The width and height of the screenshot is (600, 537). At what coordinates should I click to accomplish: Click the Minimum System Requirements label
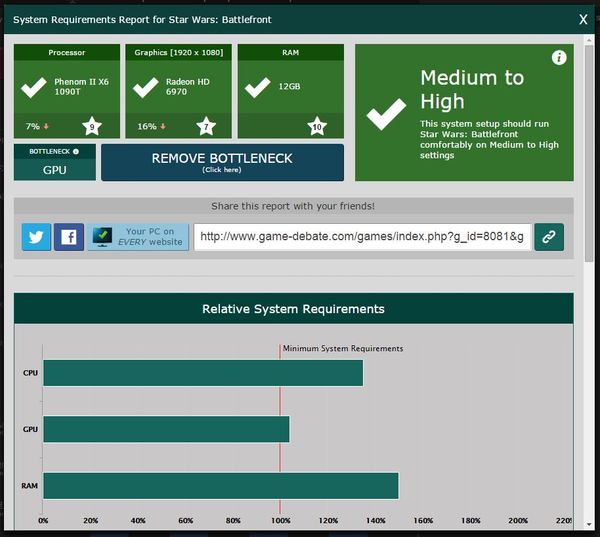(x=343, y=349)
